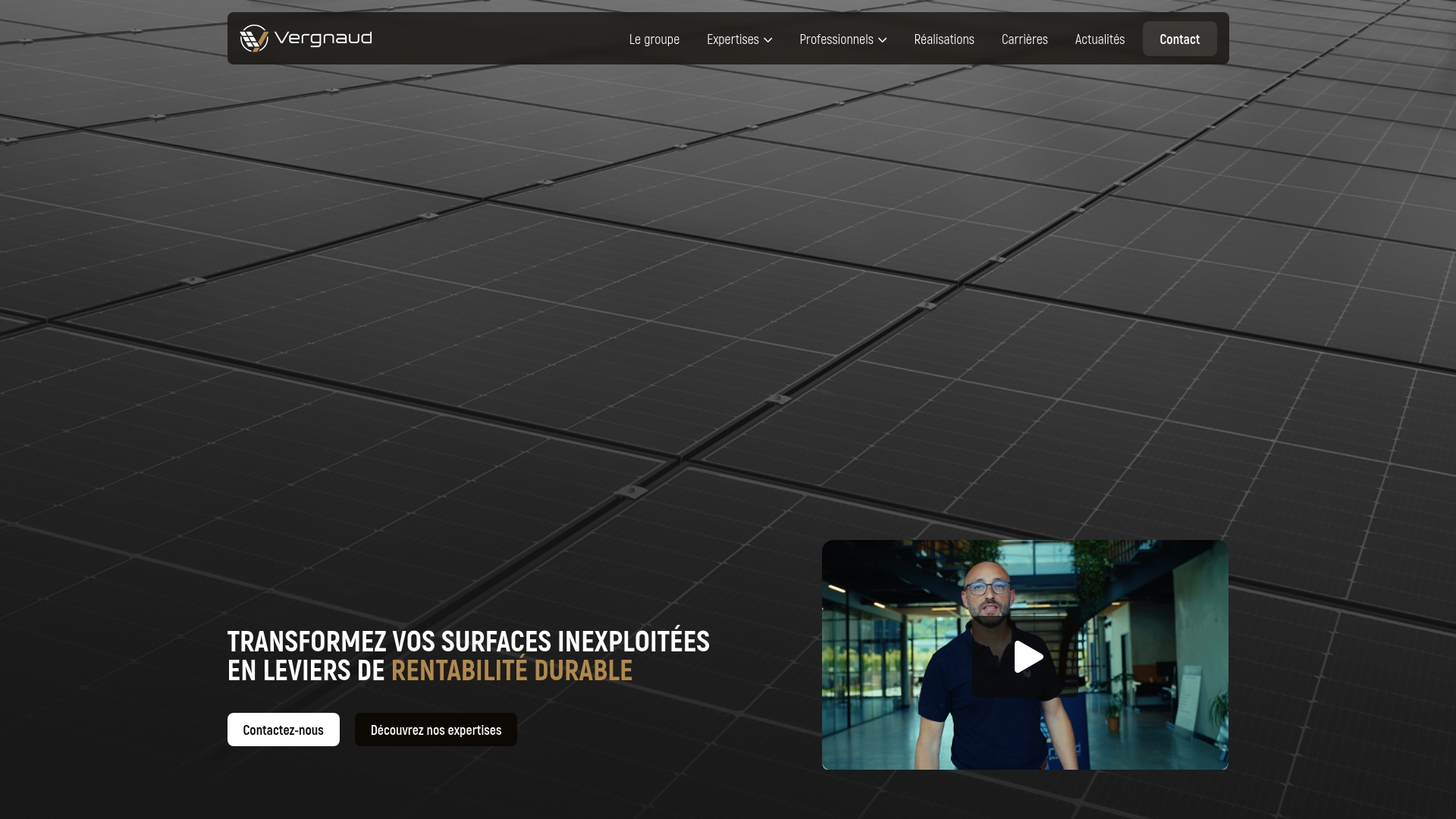Click the Contactez-nous button

pos(284,730)
